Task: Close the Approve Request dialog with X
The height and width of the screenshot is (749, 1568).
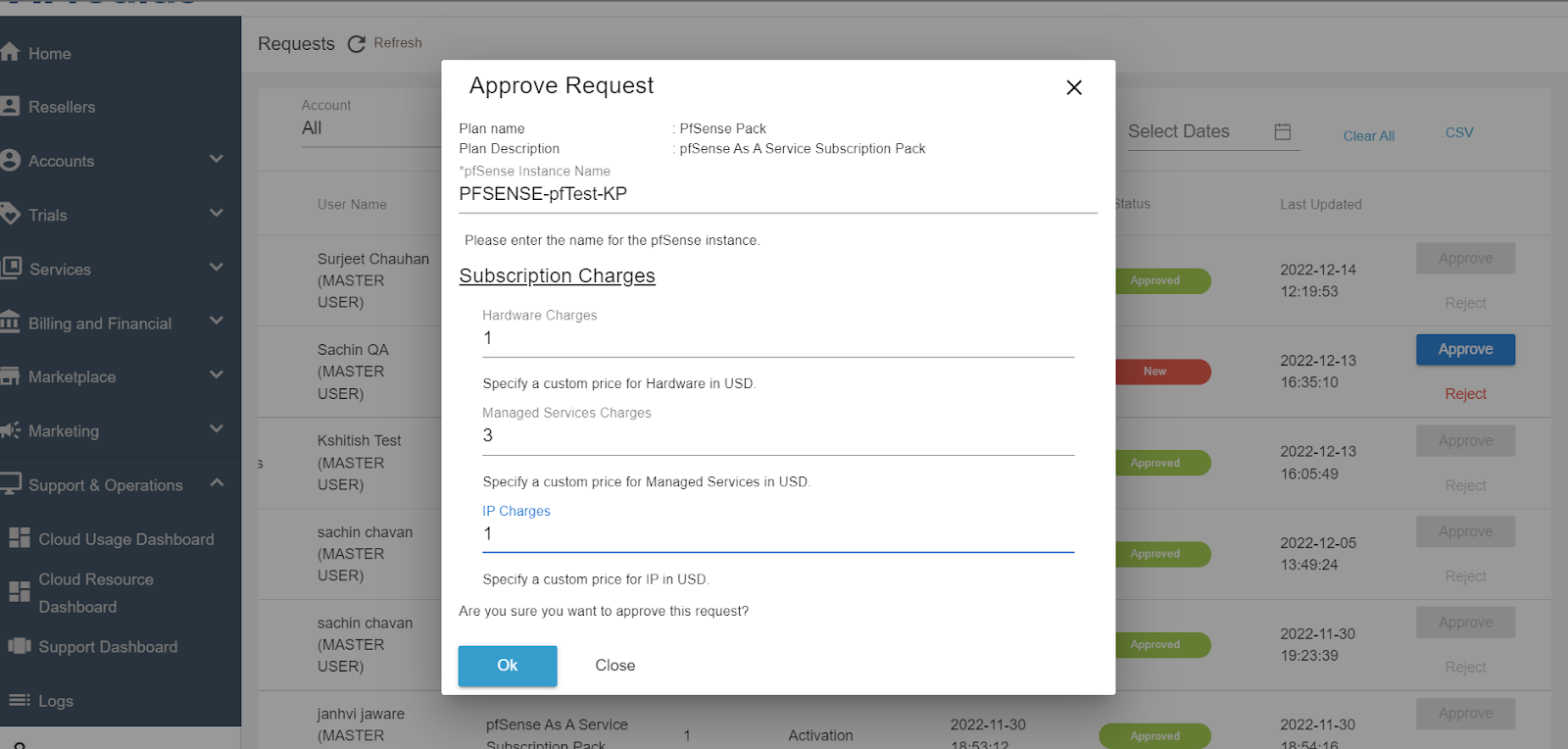Action: (1074, 87)
